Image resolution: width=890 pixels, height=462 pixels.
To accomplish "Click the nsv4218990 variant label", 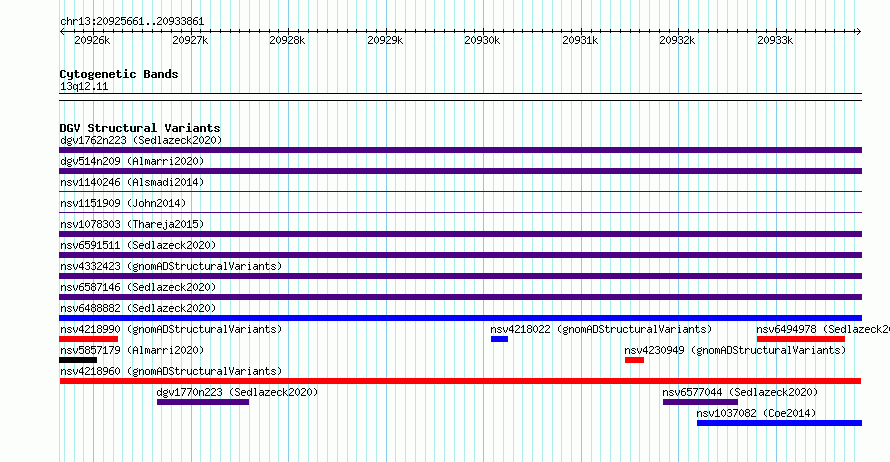I will [171, 329].
